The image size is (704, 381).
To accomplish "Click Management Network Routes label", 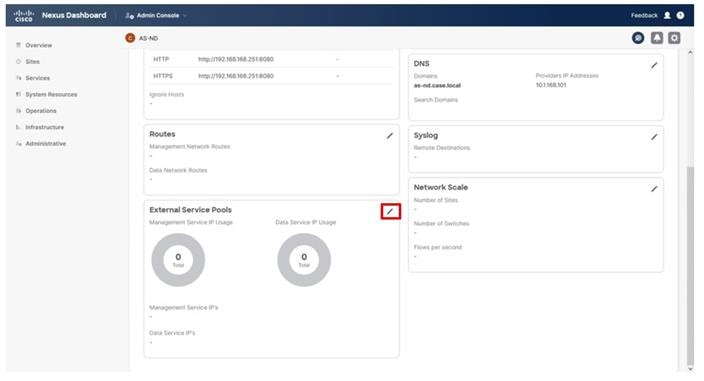I will tap(189, 146).
